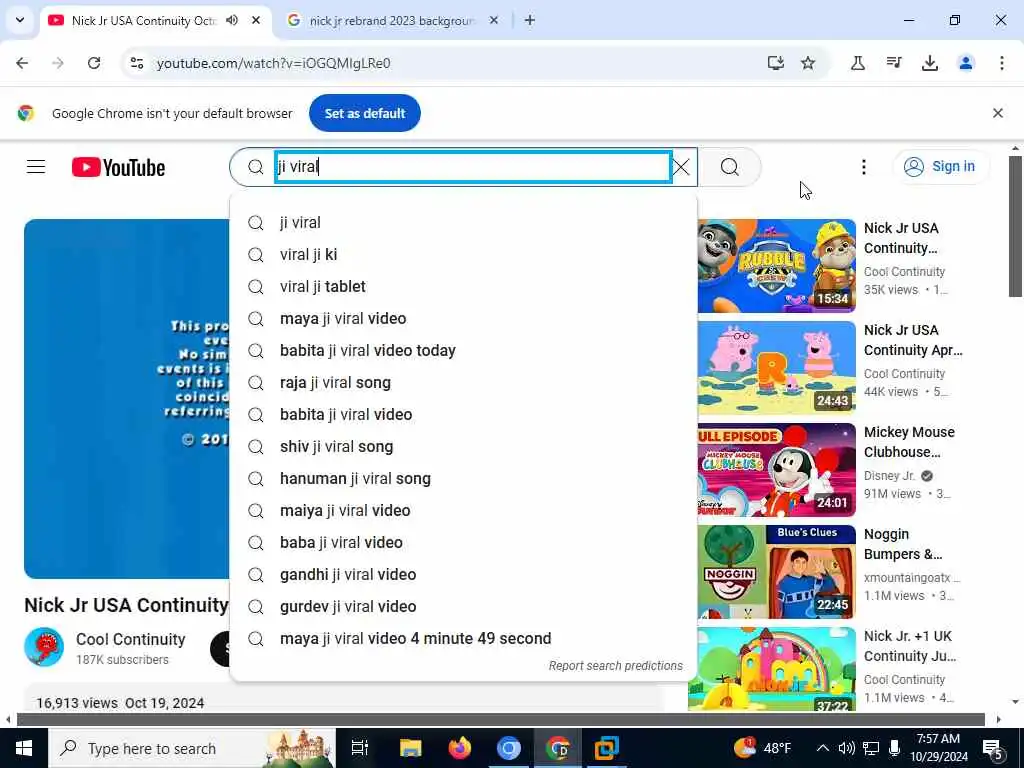Screen dimensions: 1024x768
Task: Open YouTube settings three-dot menu
Action: [x=863, y=167]
